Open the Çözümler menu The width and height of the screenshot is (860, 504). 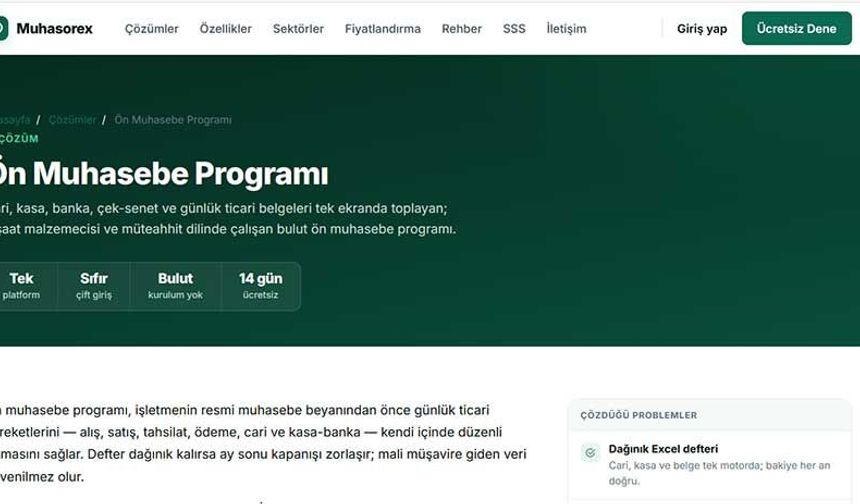(x=152, y=29)
